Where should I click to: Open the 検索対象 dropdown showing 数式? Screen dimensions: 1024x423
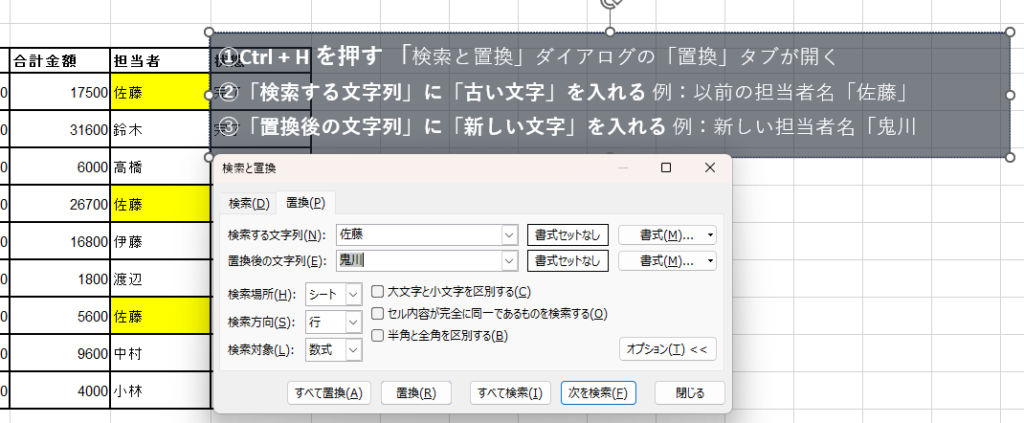(352, 349)
